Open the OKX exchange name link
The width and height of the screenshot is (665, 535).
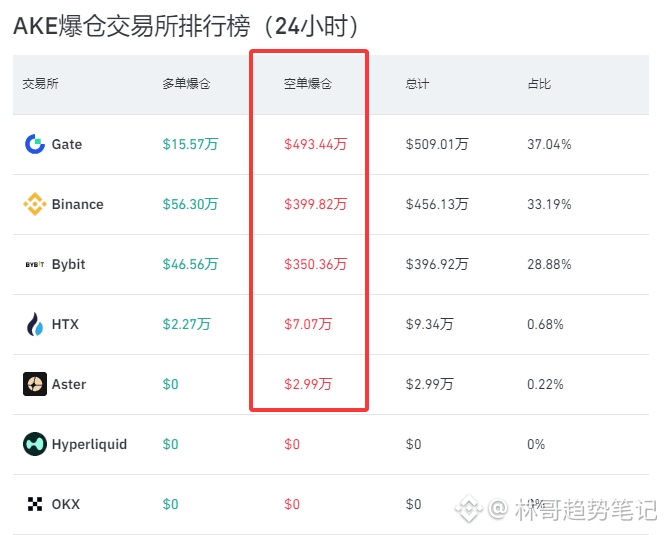pos(66,504)
